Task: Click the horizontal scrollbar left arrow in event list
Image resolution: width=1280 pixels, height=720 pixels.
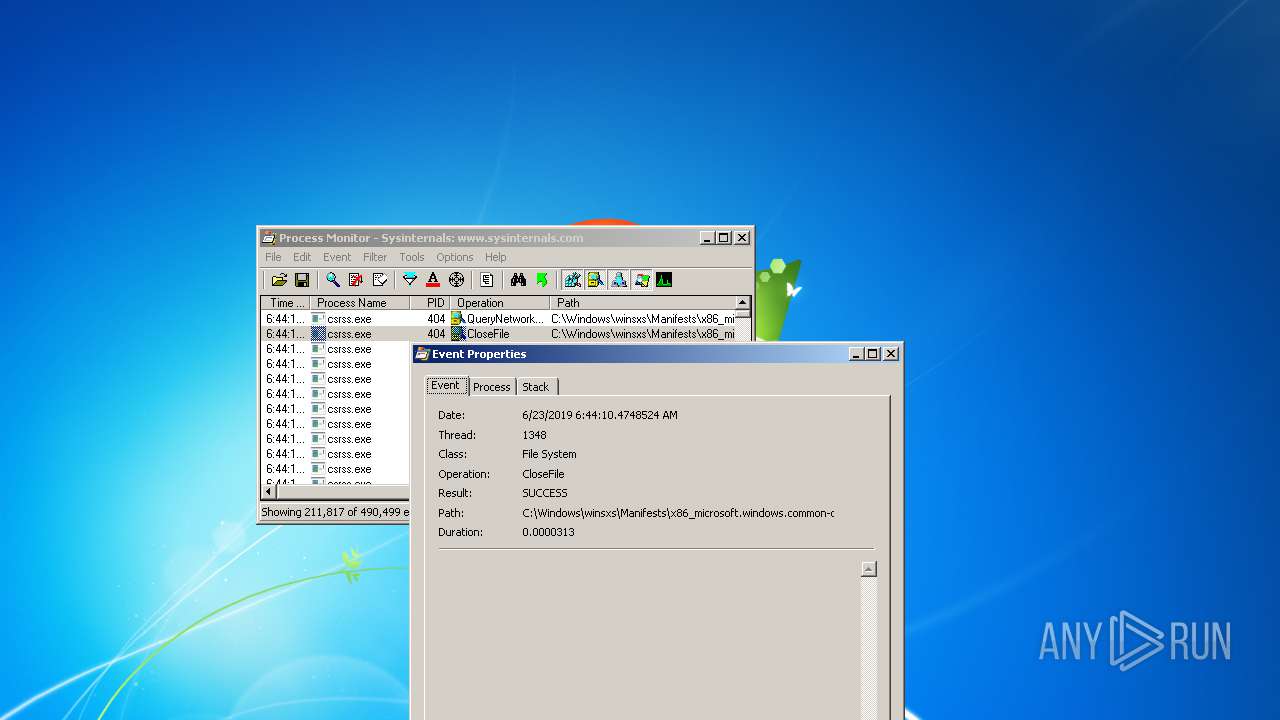Action: click(268, 492)
